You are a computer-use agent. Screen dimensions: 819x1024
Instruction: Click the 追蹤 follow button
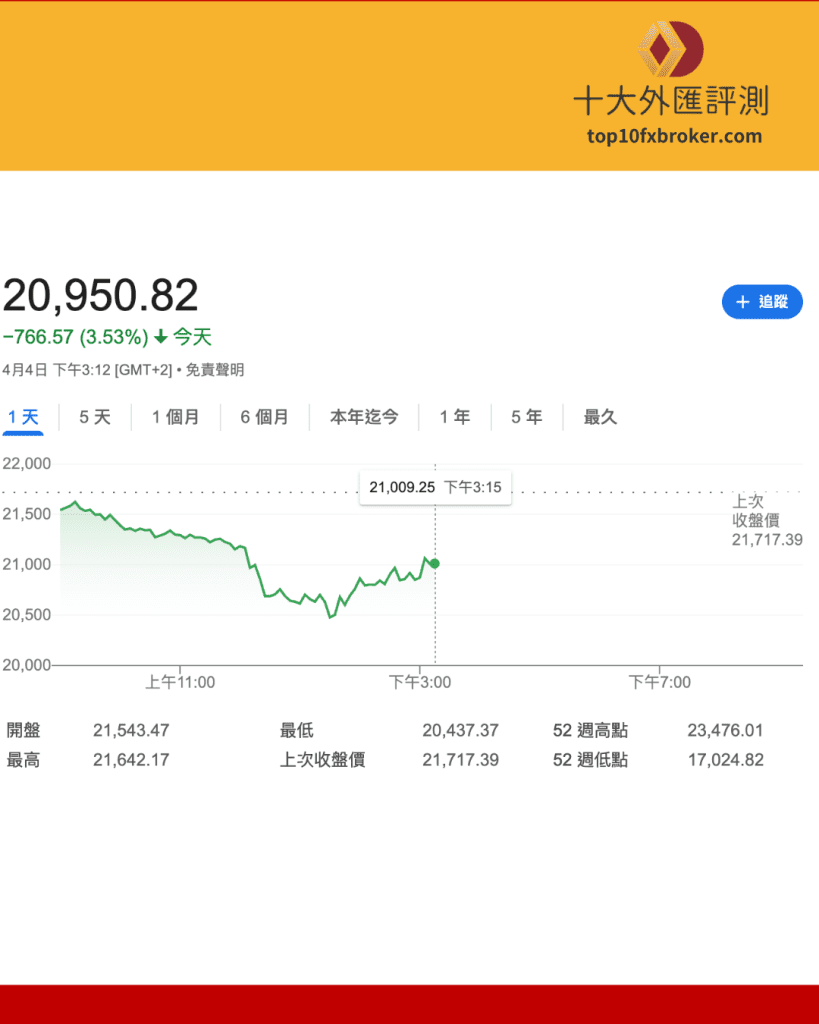coord(762,302)
